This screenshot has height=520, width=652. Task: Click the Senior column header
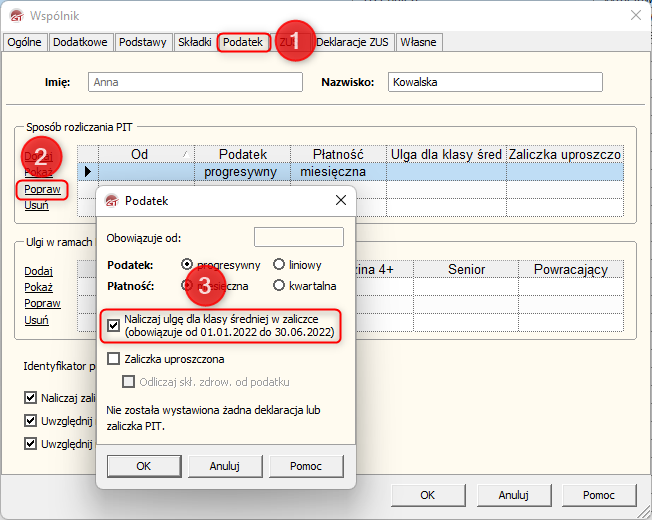466,269
